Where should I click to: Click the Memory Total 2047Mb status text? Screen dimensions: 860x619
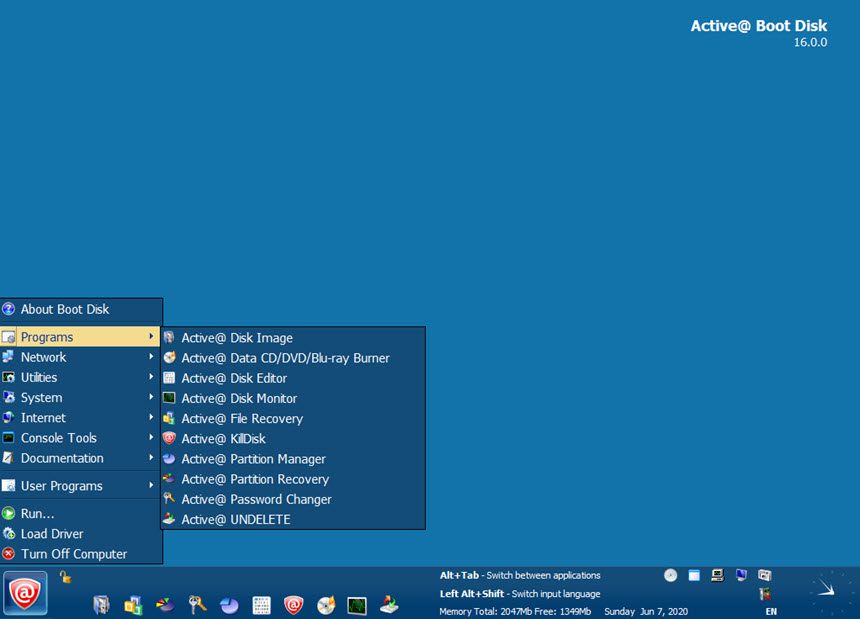pyautogui.click(x=514, y=611)
